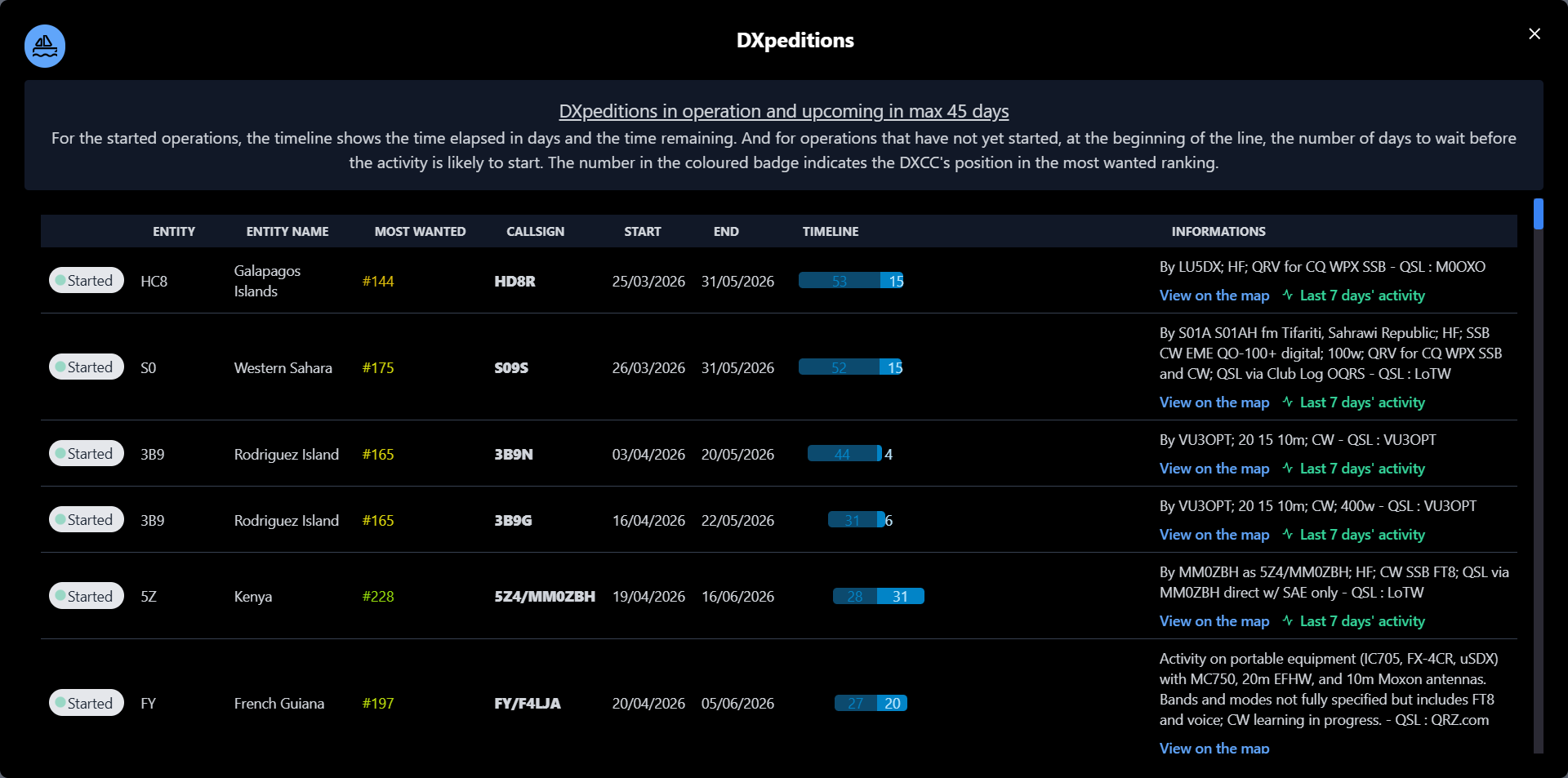The height and width of the screenshot is (778, 1568).
Task: Open View on the map for 5Z4/MM0ZBH
Action: (x=1214, y=621)
